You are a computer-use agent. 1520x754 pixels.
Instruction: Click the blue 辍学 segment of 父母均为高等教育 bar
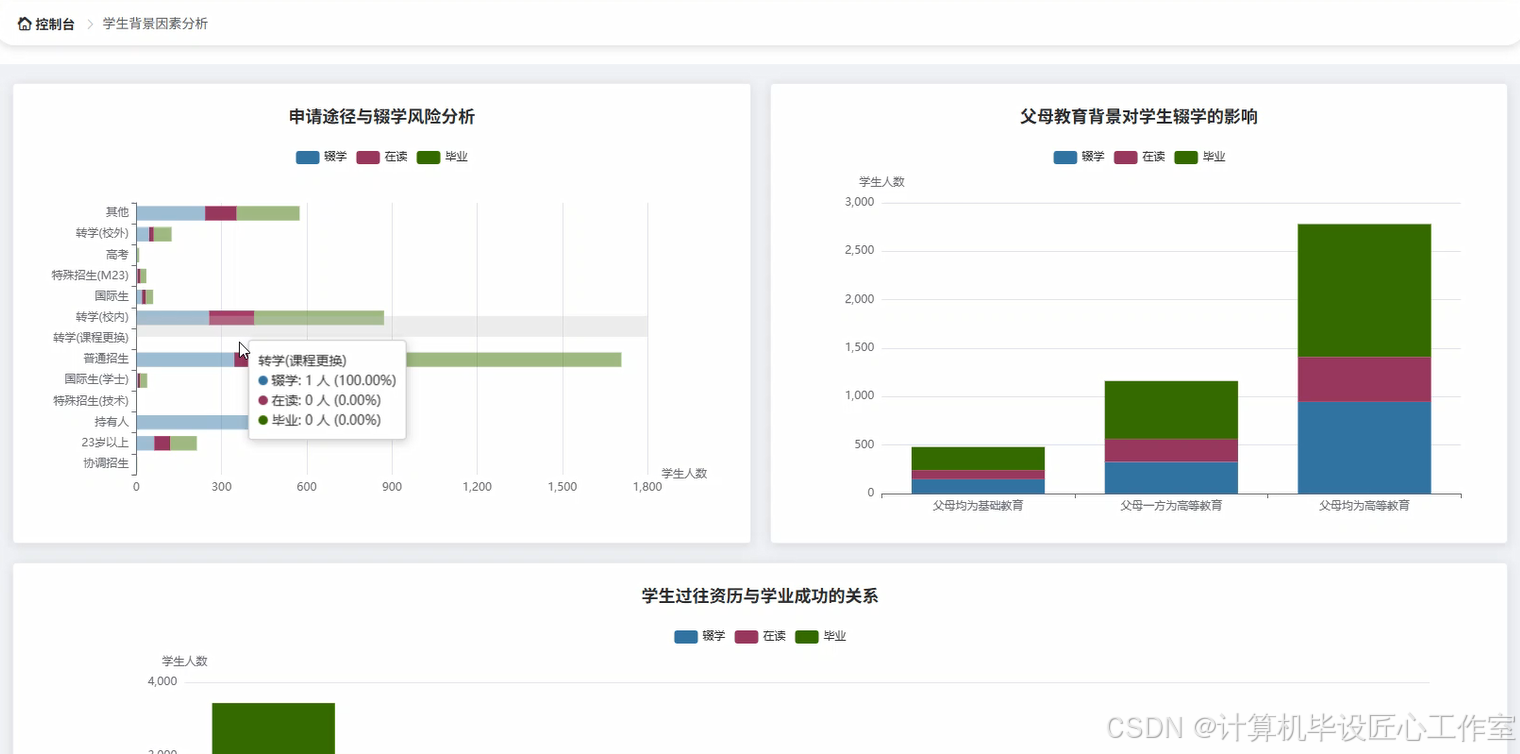(1364, 447)
